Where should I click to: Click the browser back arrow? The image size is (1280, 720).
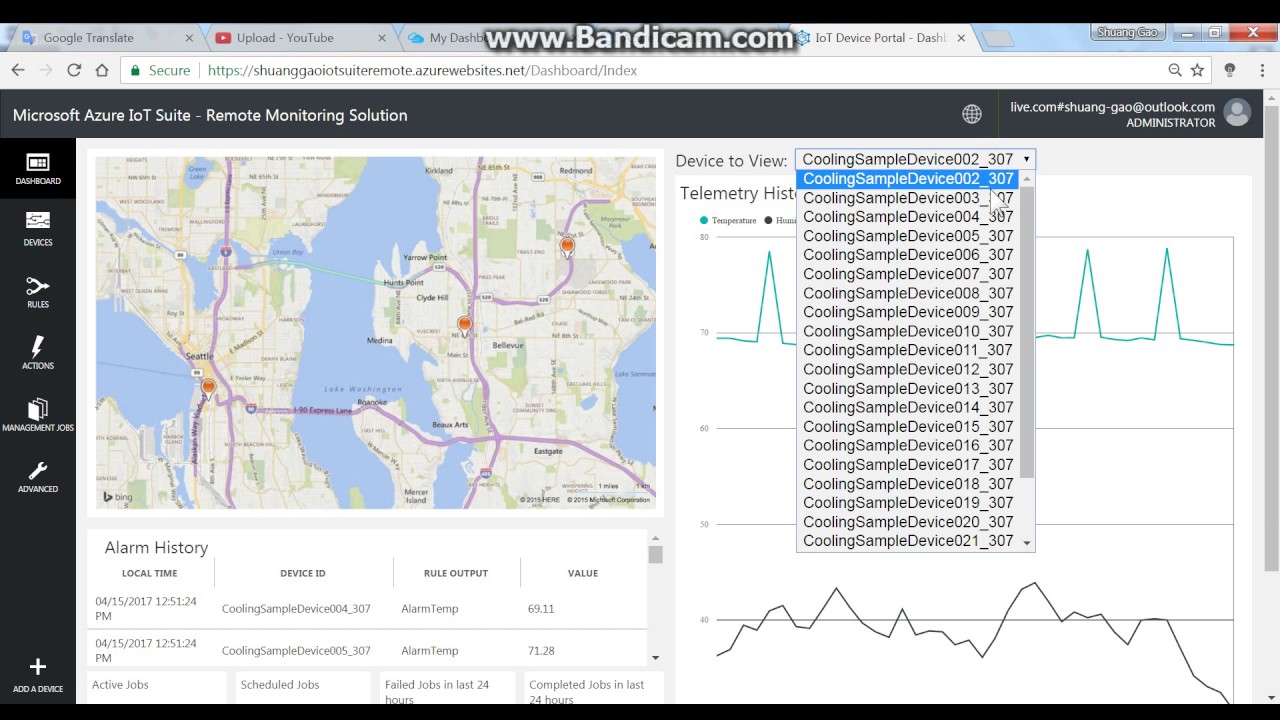(17, 70)
